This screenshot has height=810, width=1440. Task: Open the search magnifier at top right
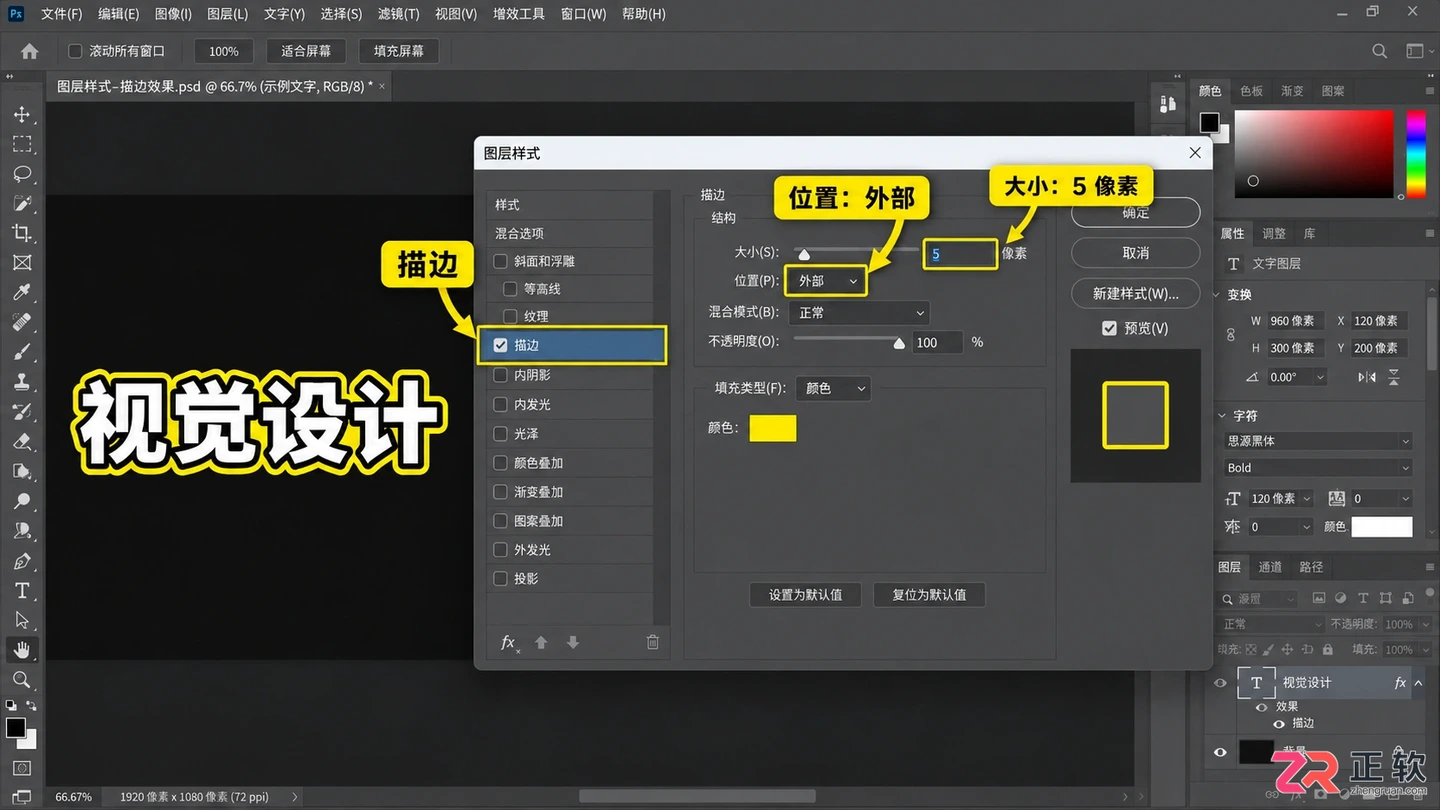(1379, 51)
